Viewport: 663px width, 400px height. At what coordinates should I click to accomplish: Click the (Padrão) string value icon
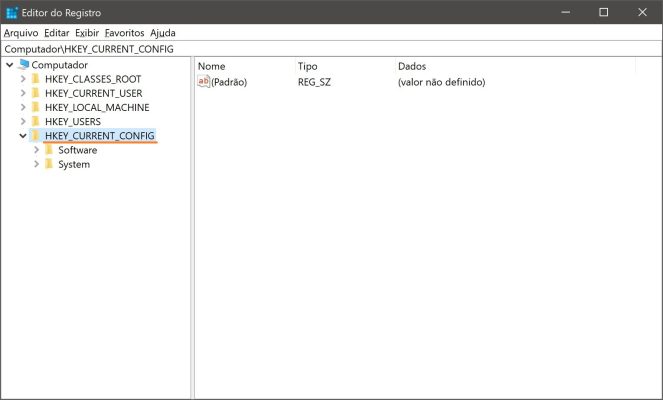(204, 82)
